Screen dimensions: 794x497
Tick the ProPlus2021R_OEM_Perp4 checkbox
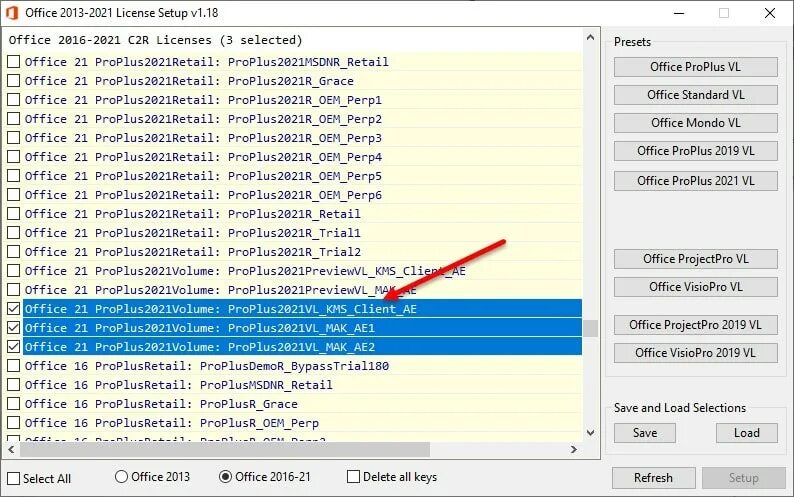pyautogui.click(x=14, y=157)
